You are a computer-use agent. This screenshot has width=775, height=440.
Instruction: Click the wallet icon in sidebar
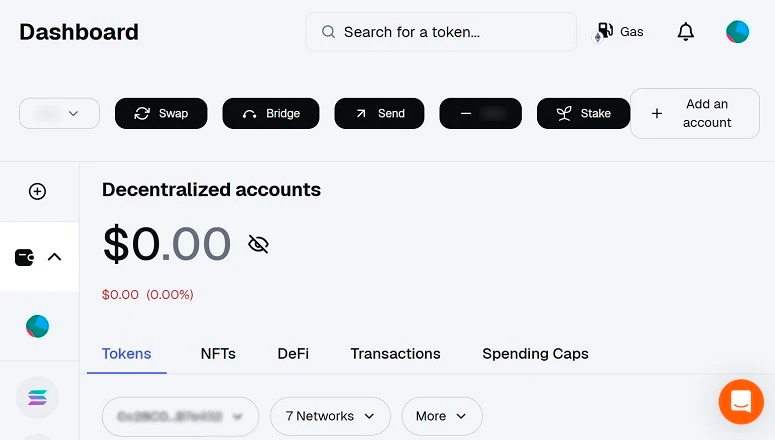click(x=25, y=257)
